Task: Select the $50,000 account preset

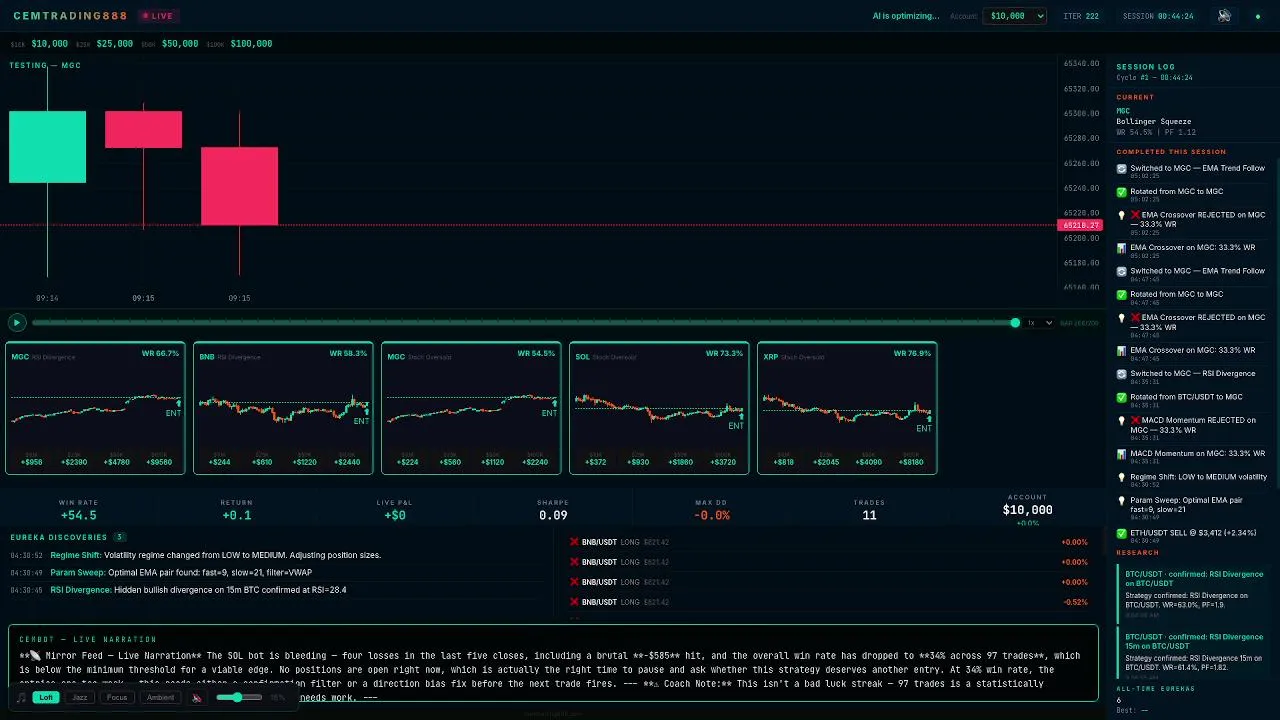Action: coord(180,44)
